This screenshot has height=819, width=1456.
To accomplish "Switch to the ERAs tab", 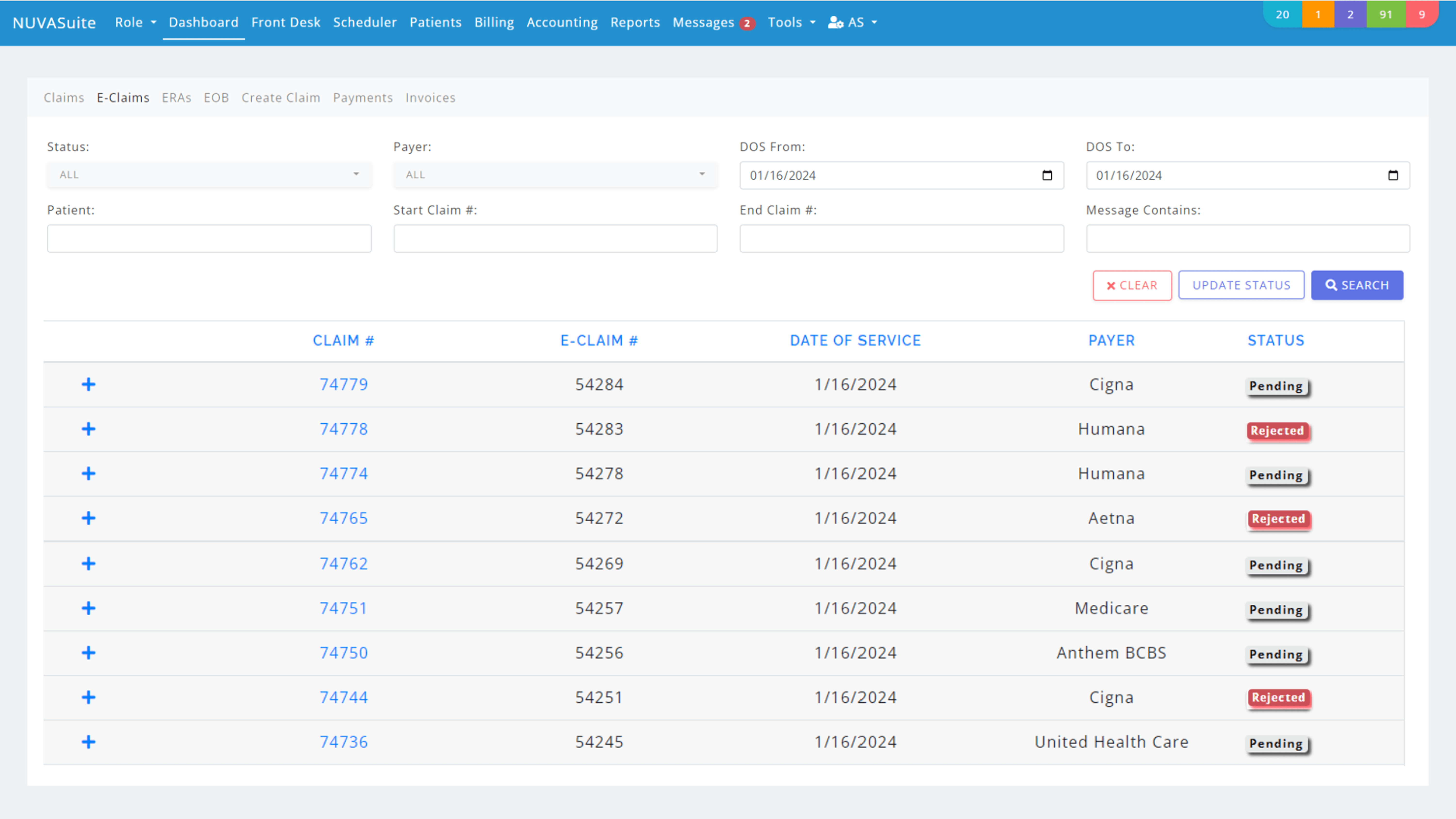I will click(176, 98).
